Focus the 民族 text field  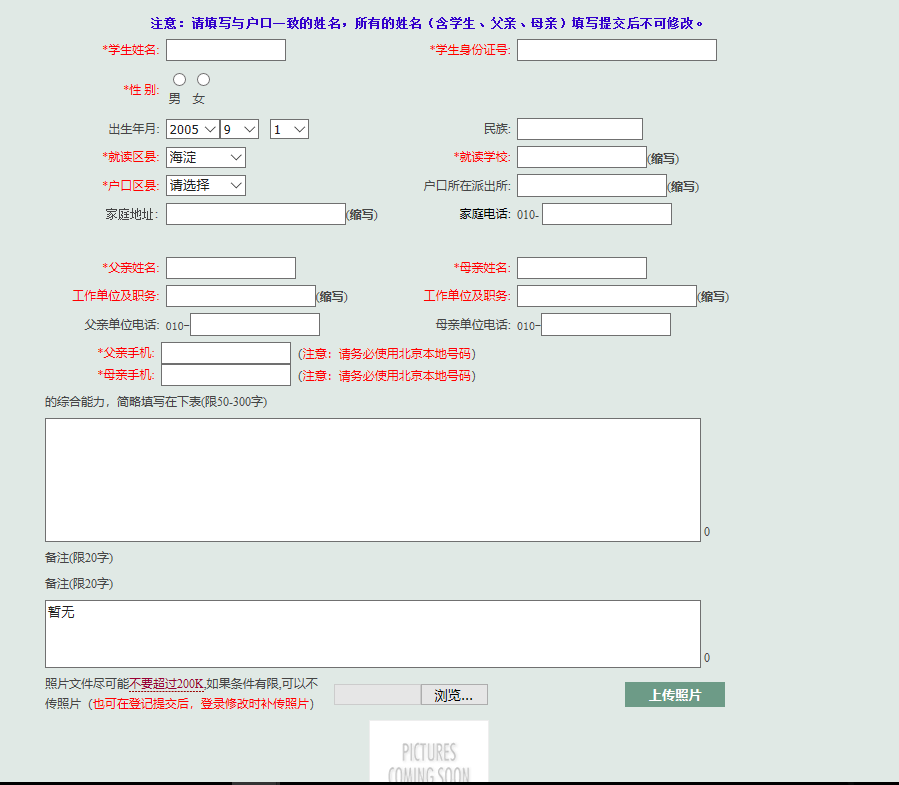[580, 129]
